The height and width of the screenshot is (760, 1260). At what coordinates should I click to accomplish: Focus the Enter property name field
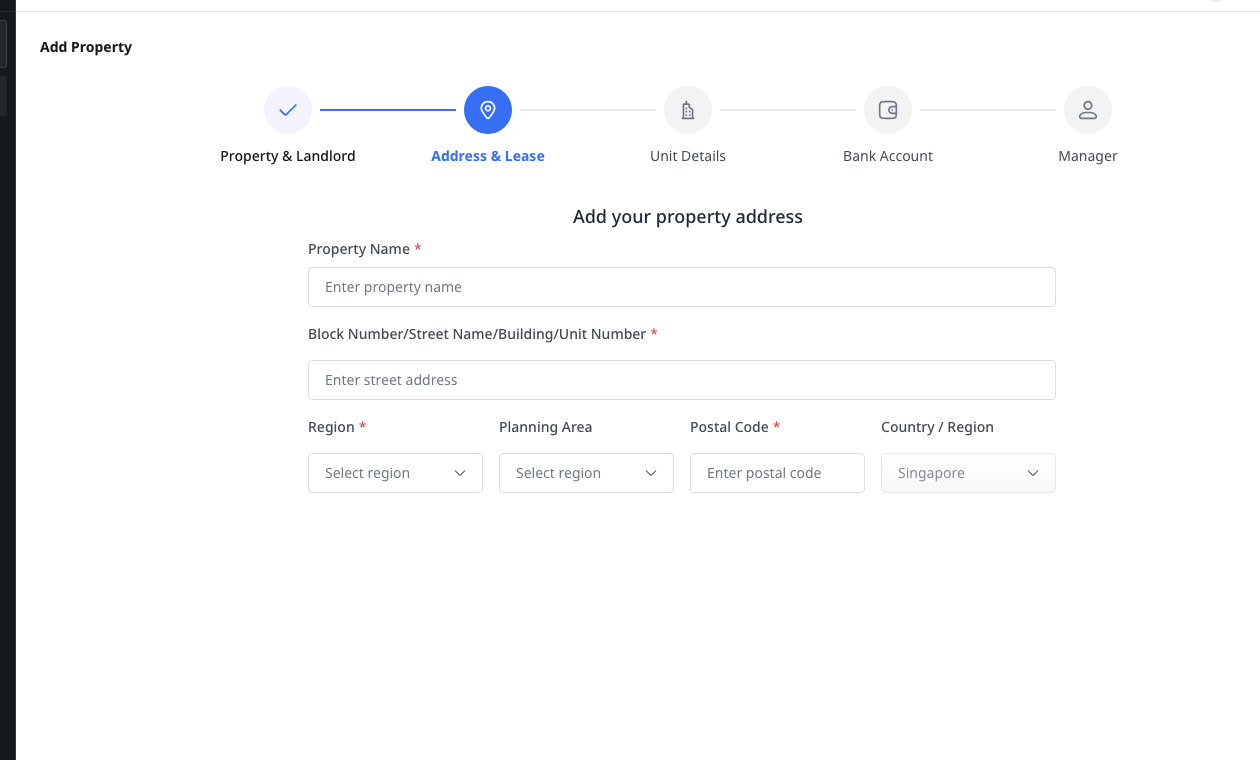(682, 287)
